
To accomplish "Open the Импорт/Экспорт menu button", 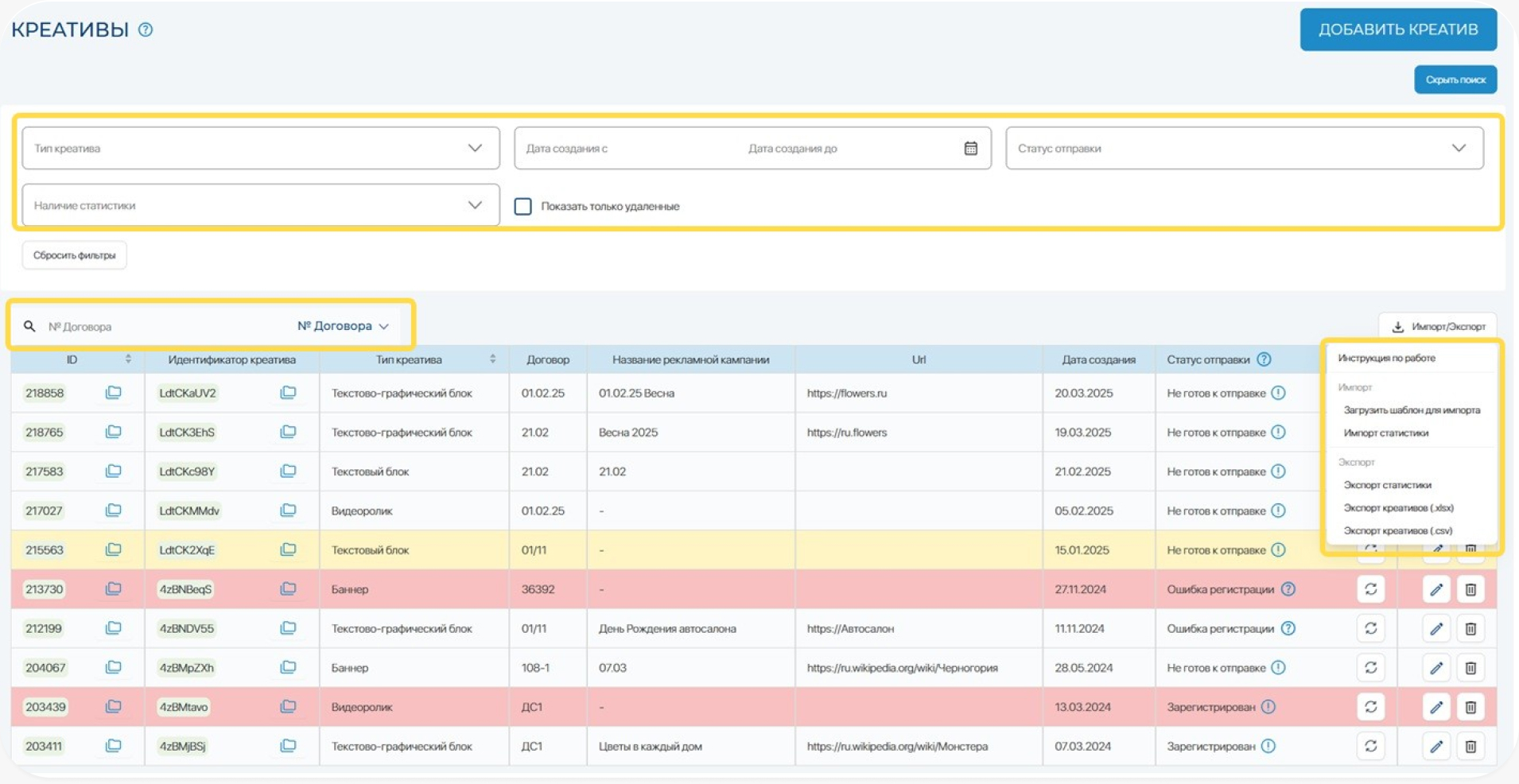I will tap(1438, 326).
